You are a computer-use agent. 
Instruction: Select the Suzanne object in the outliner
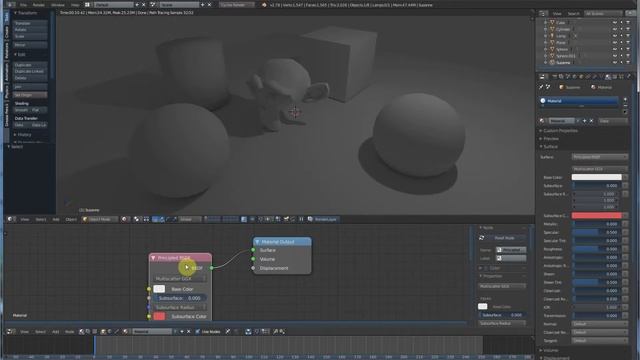click(563, 62)
